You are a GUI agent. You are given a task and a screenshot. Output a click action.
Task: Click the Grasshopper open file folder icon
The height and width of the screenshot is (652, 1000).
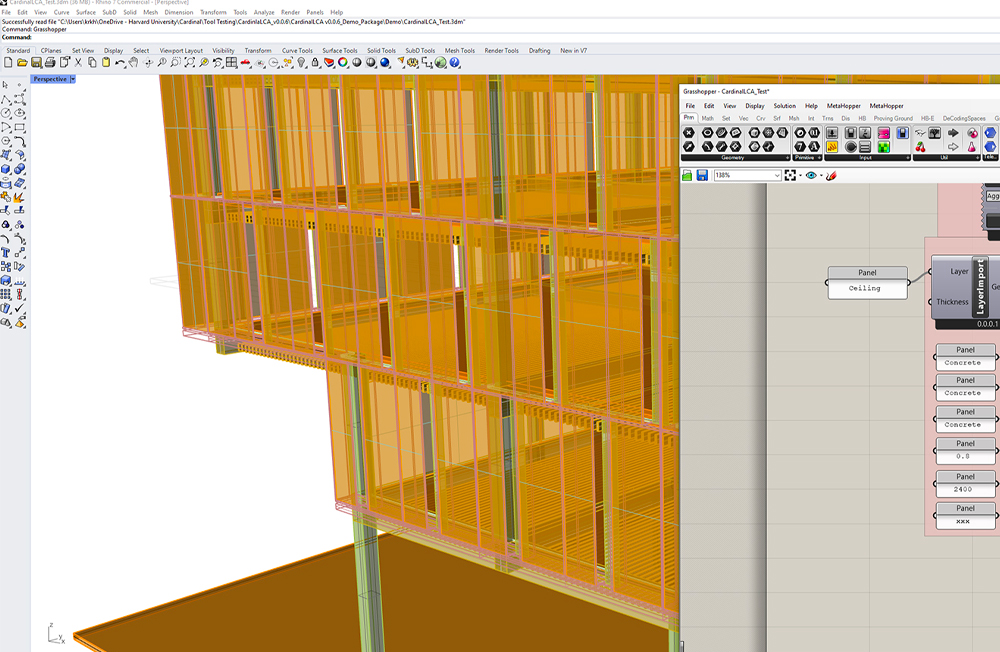687,175
